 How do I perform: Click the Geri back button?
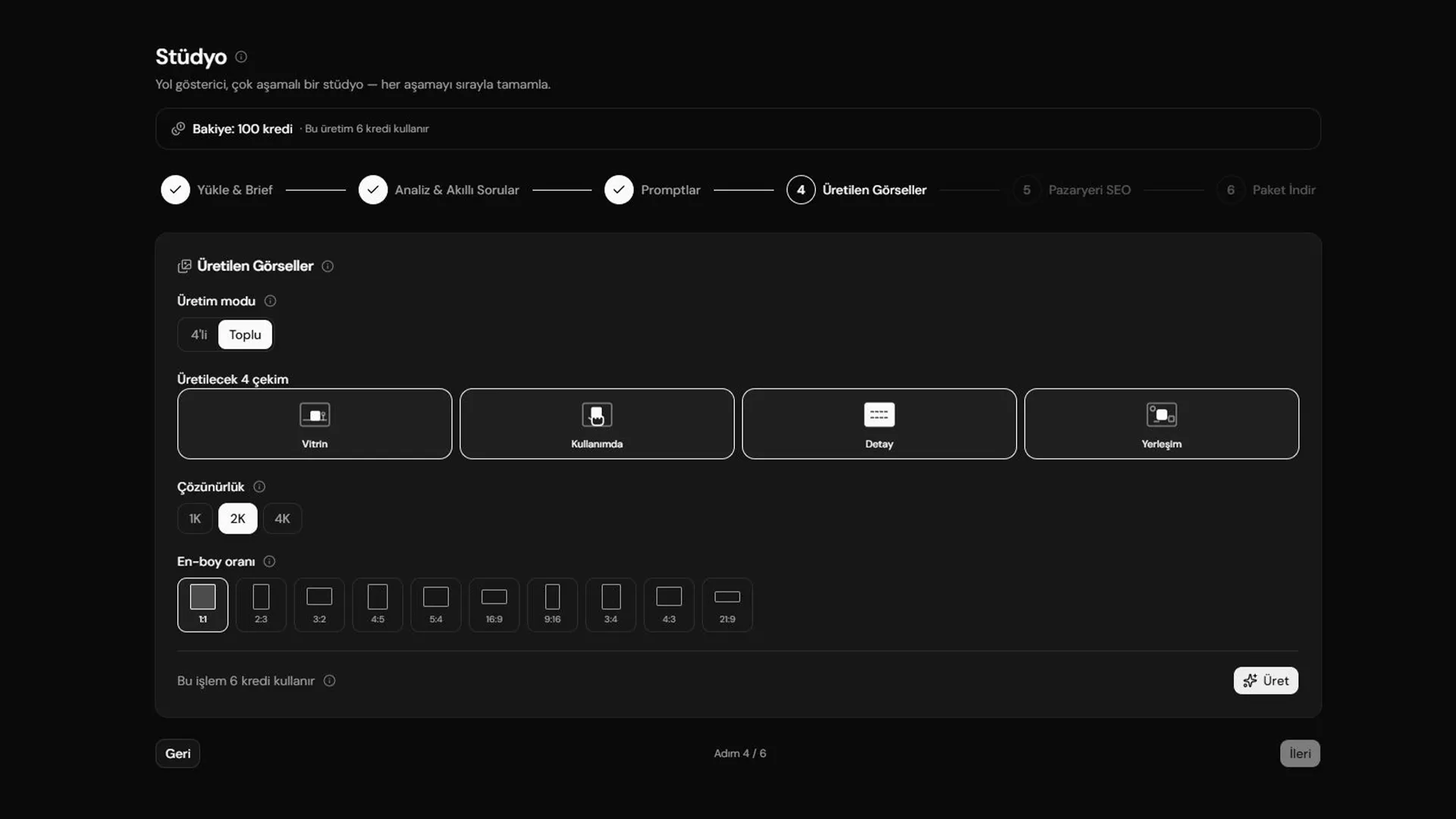(178, 754)
